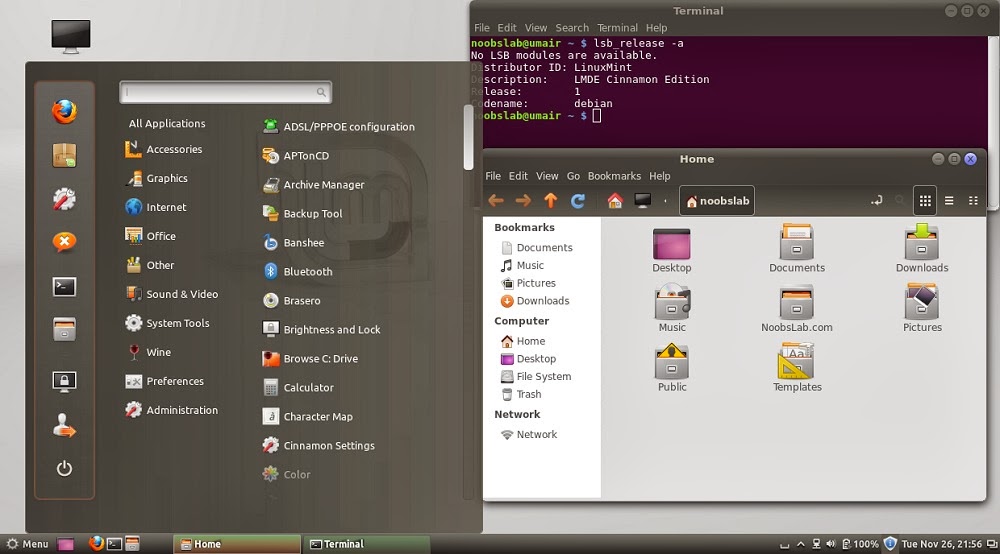The width and height of the screenshot is (1000, 554).
Task: Open Cinnamon Settings
Action: click(318, 446)
